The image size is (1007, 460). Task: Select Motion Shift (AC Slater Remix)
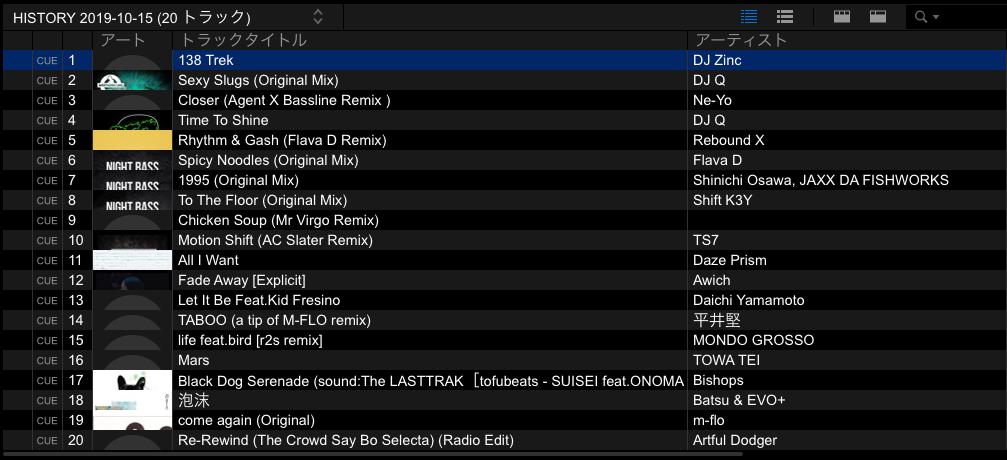(276, 240)
